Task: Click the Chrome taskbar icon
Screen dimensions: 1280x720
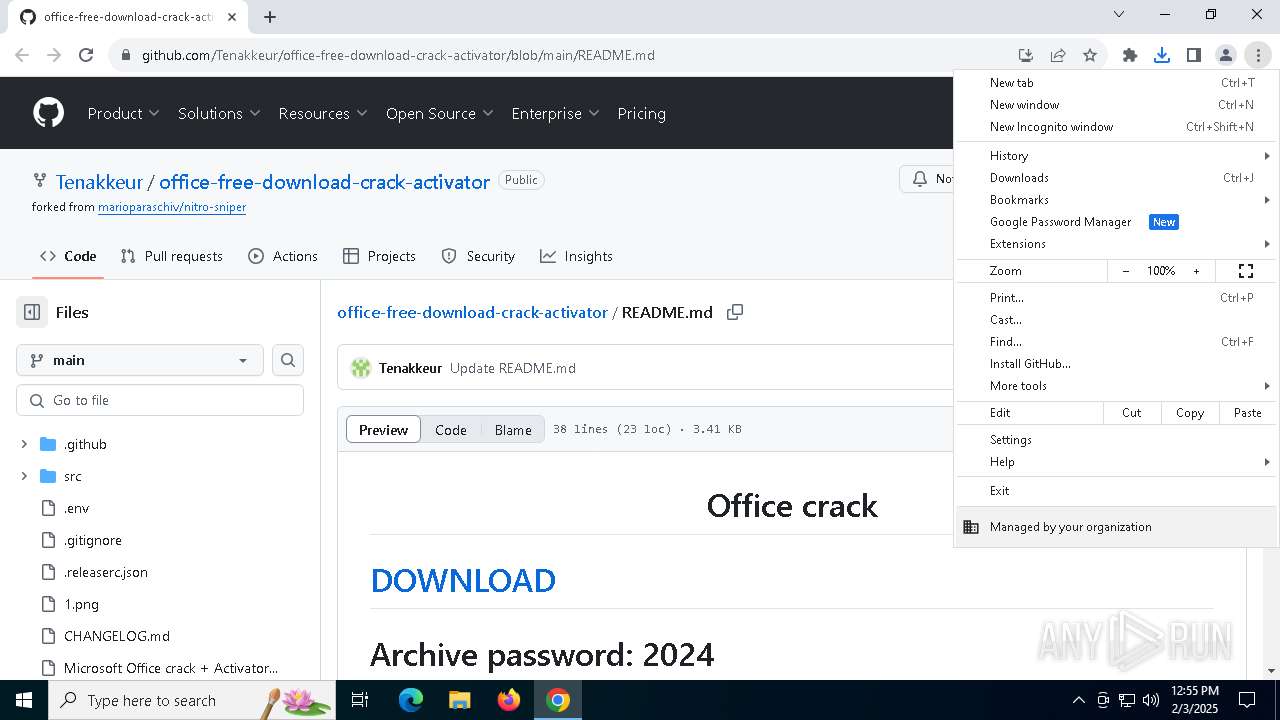Action: 558,700
